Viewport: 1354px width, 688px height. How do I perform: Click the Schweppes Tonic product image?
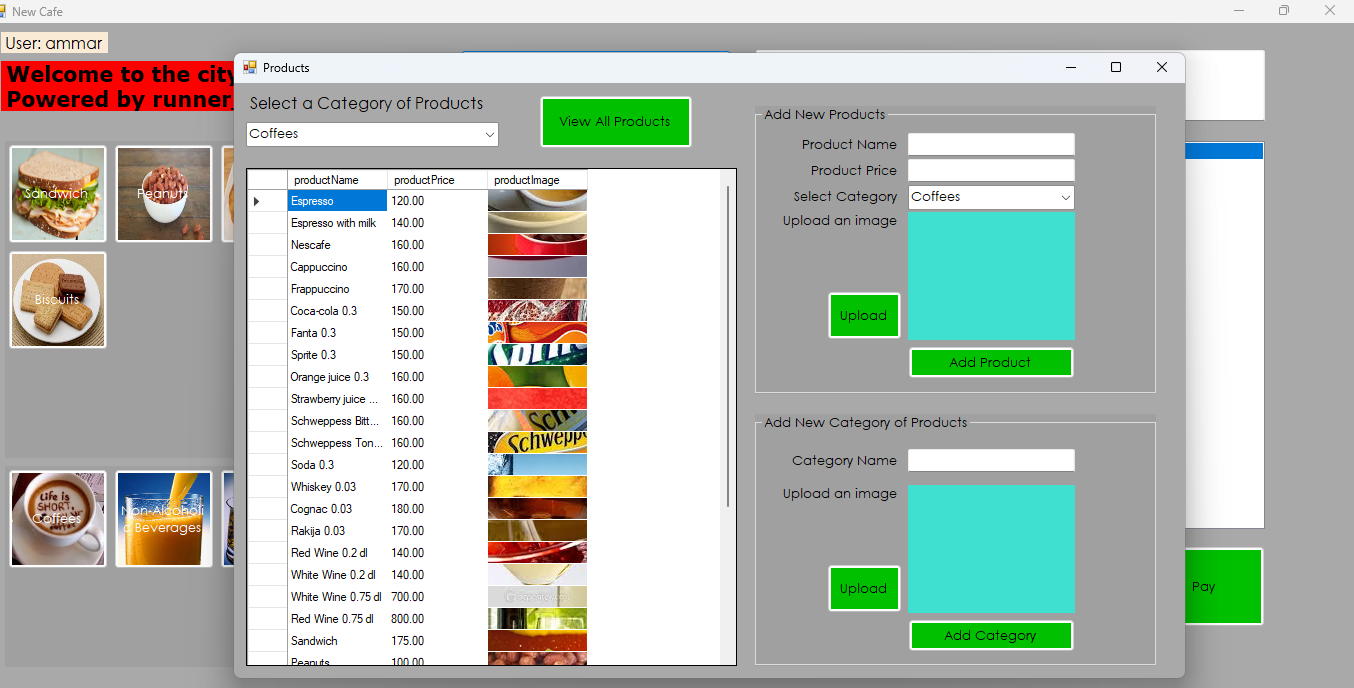(537, 443)
